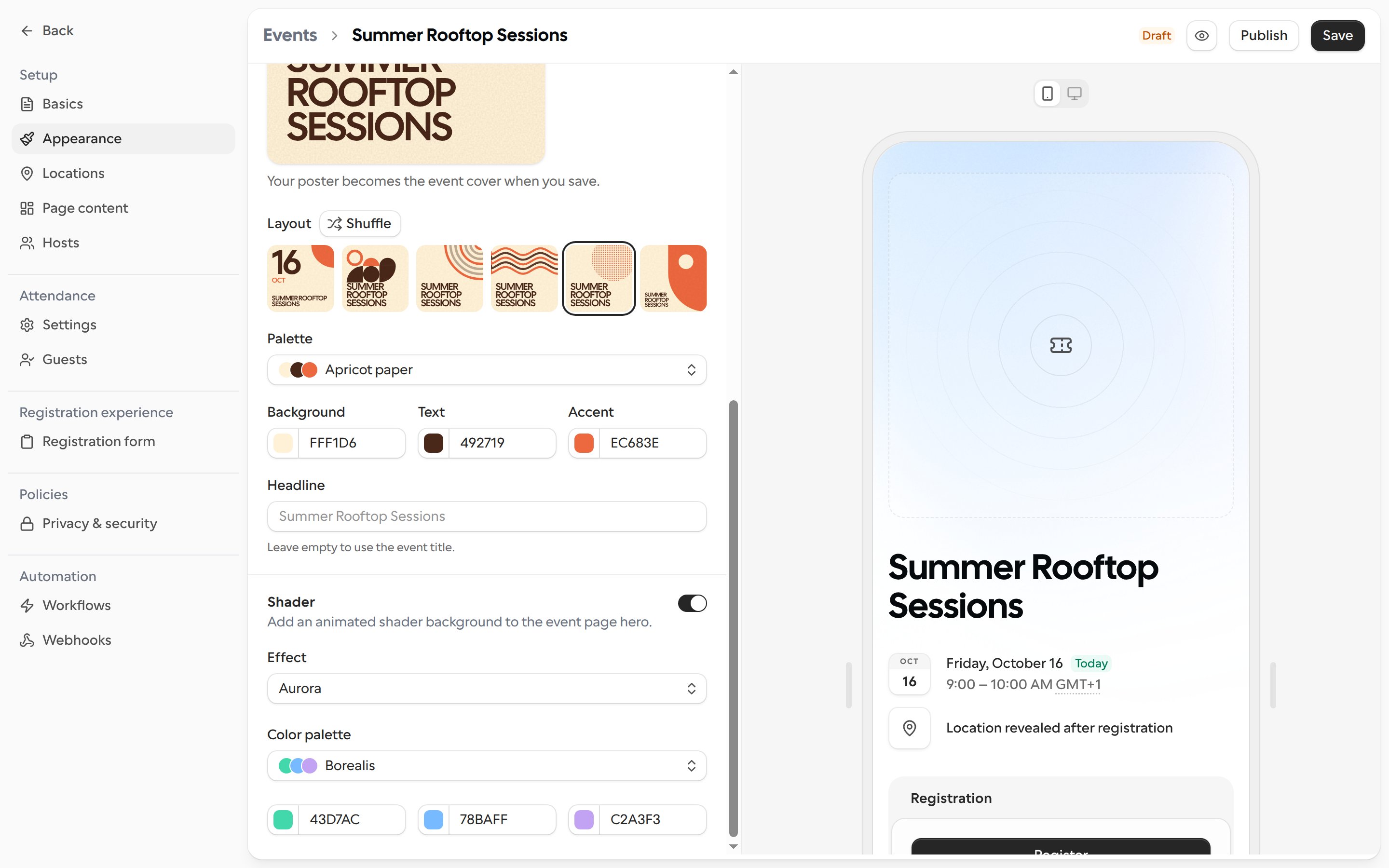This screenshot has width=1389, height=868.
Task: Click the purple shader swatch C2A3F3
Action: tap(584, 820)
